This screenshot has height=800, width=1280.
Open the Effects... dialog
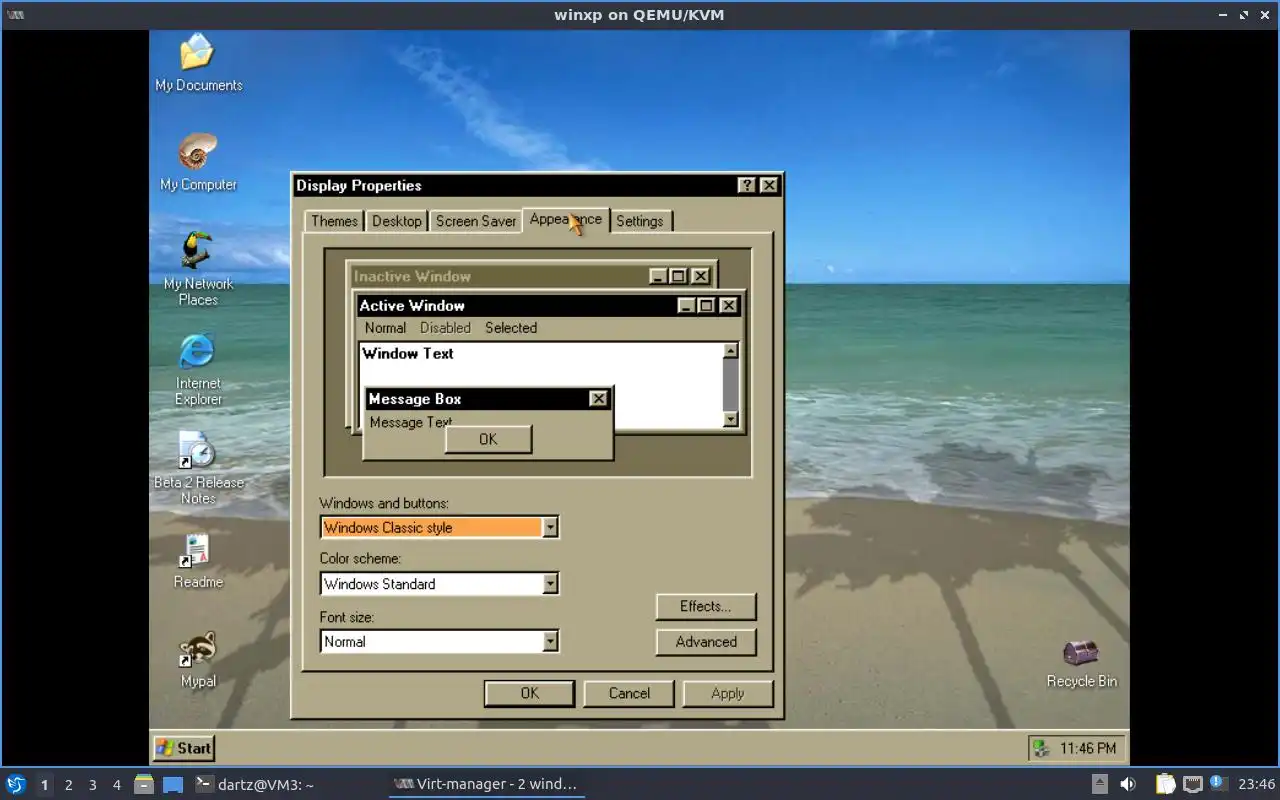pyautogui.click(x=706, y=606)
